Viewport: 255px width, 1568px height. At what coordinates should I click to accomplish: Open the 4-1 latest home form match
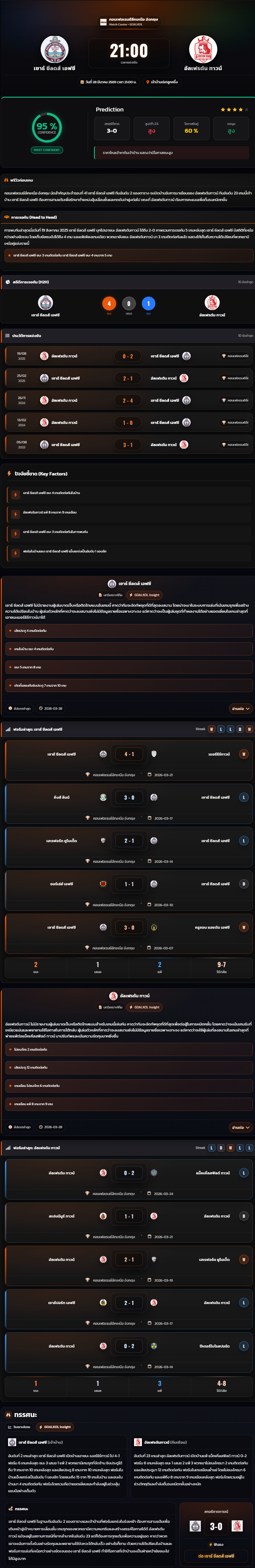(x=128, y=761)
